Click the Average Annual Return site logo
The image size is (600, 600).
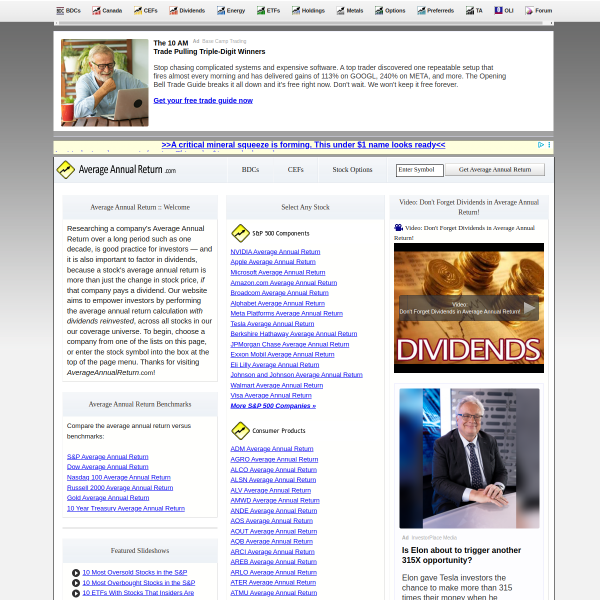115,170
